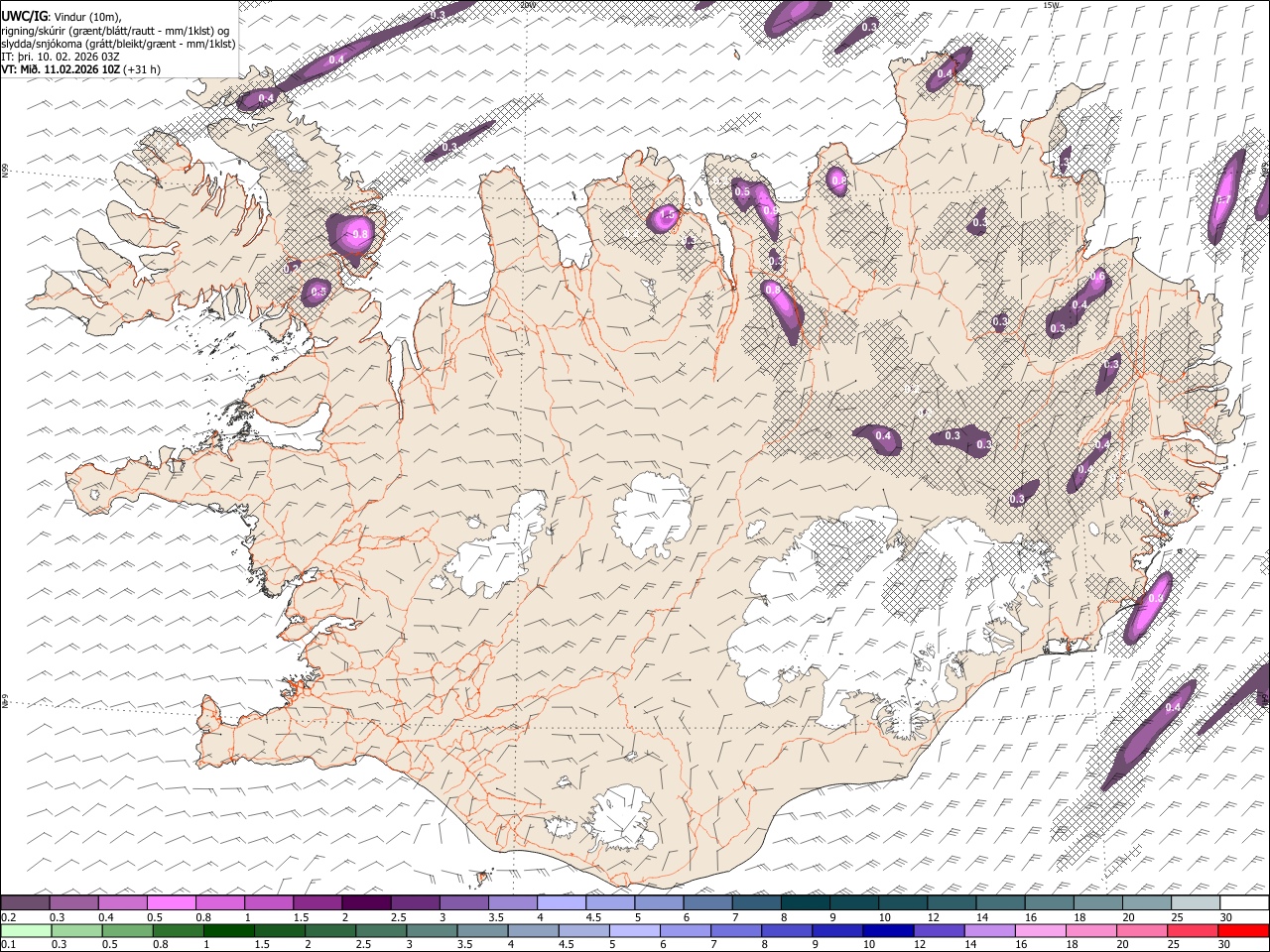The image size is (1270, 952).
Task: Click the '15W' longitude label at the top
Action: tap(1052, 5)
